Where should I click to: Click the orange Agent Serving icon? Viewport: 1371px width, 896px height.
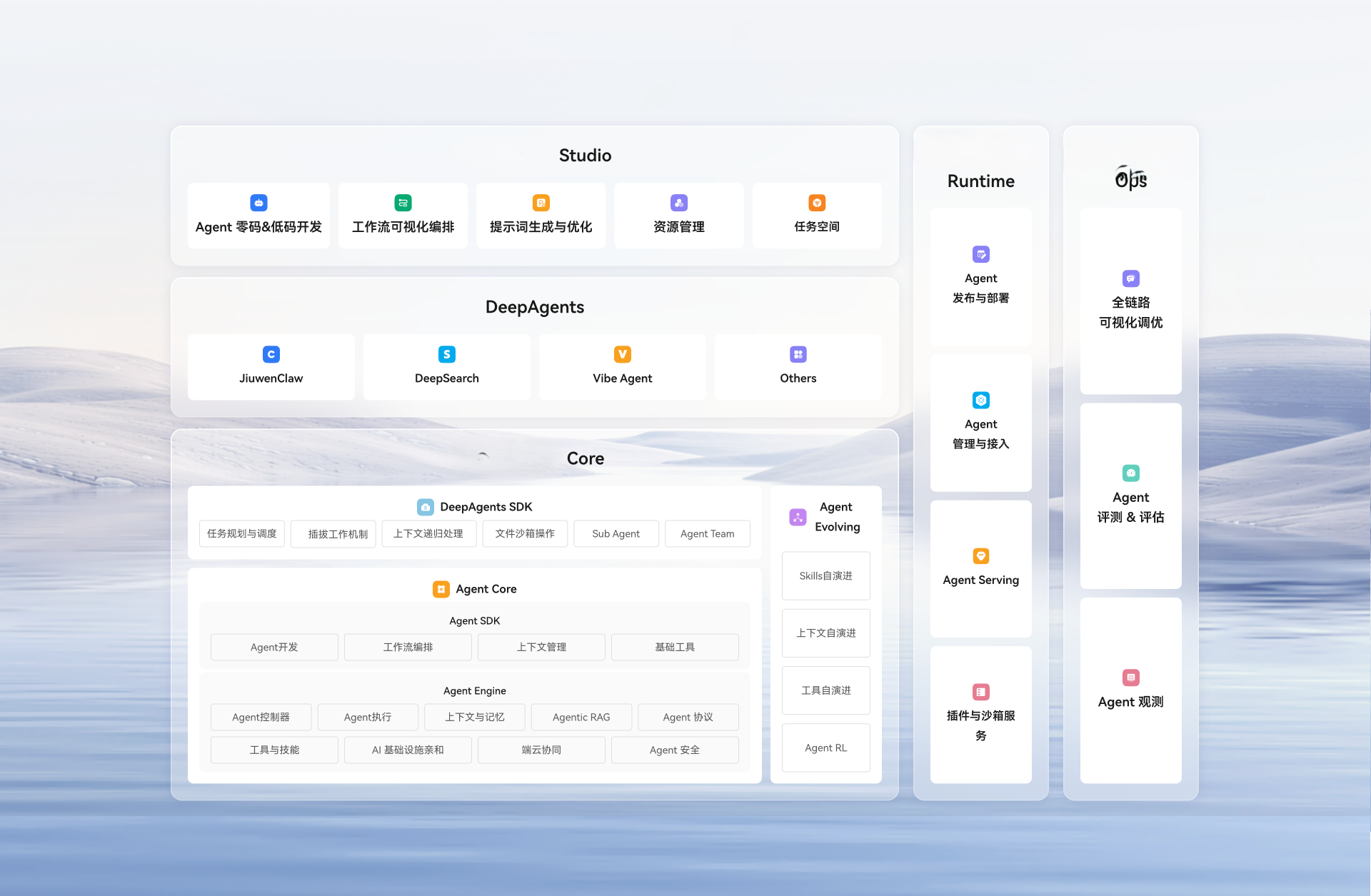tap(981, 555)
